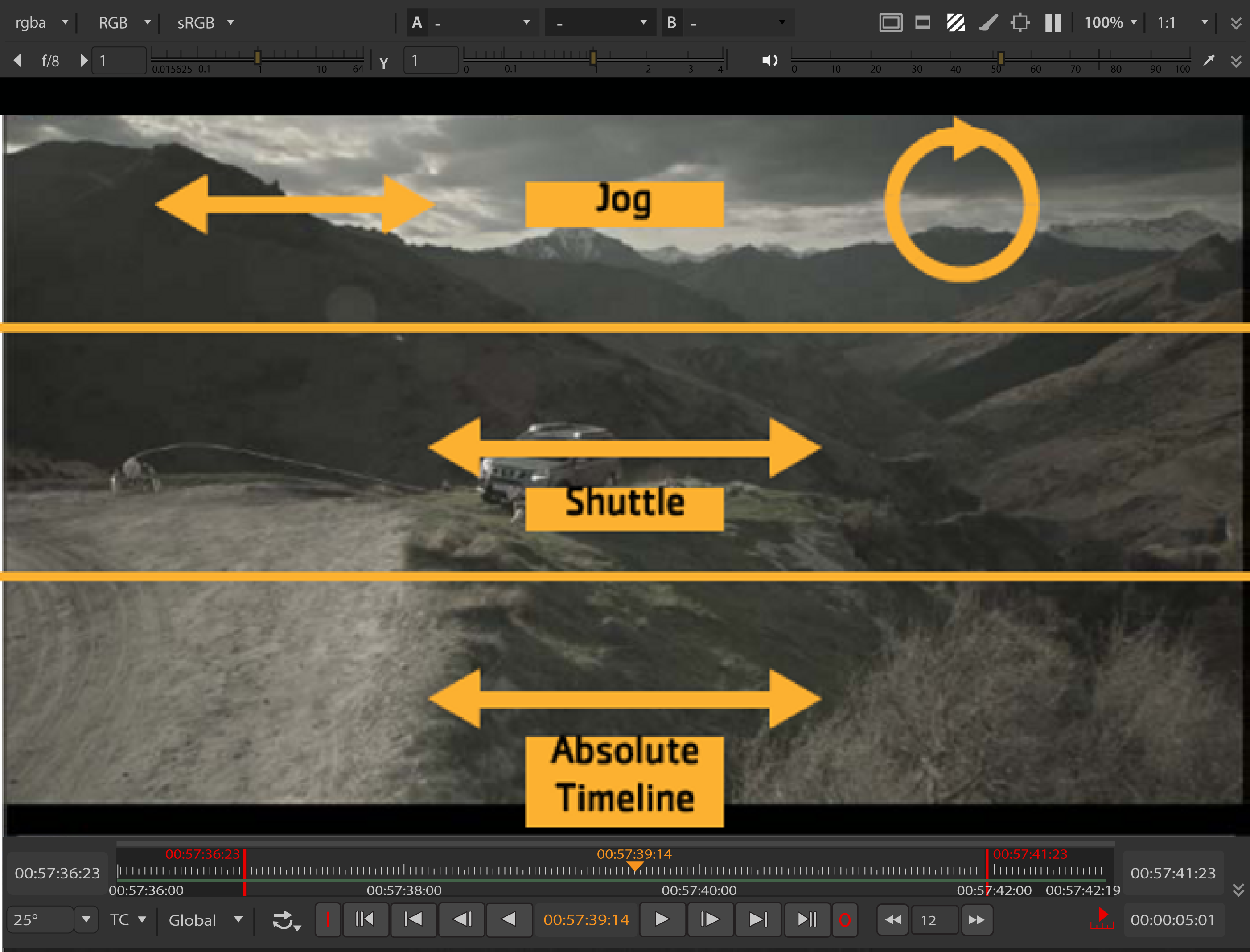Click the skip backward by increment button
Viewport: 1250px width, 952px height.
coord(892,920)
